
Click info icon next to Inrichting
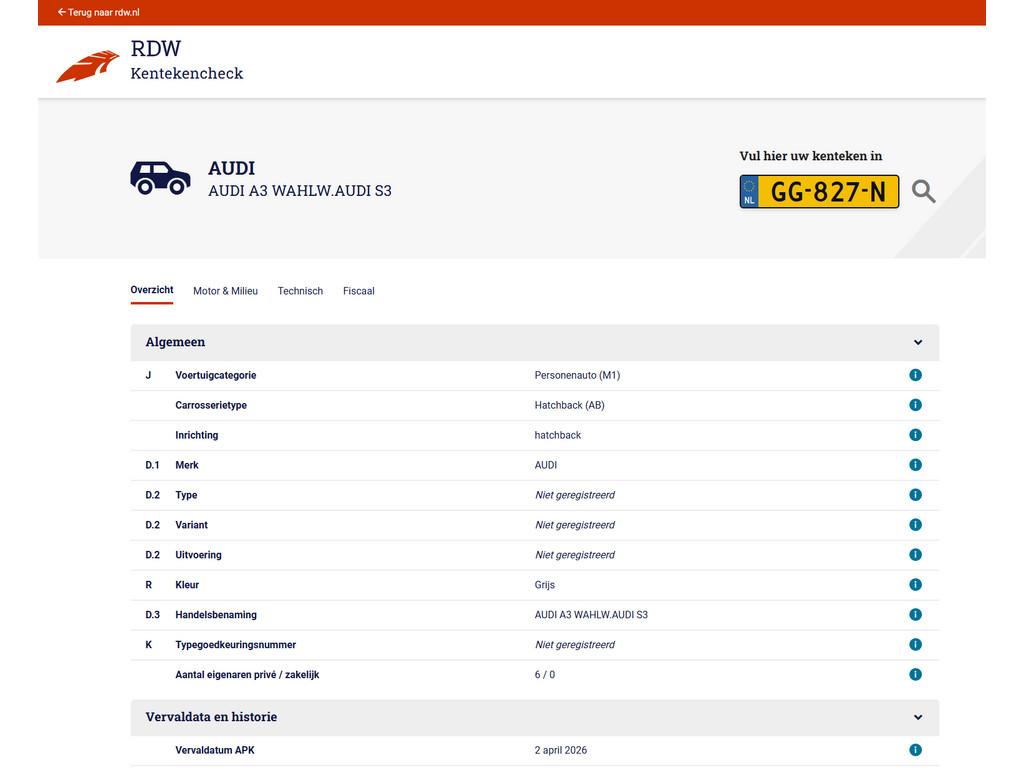tap(915, 435)
